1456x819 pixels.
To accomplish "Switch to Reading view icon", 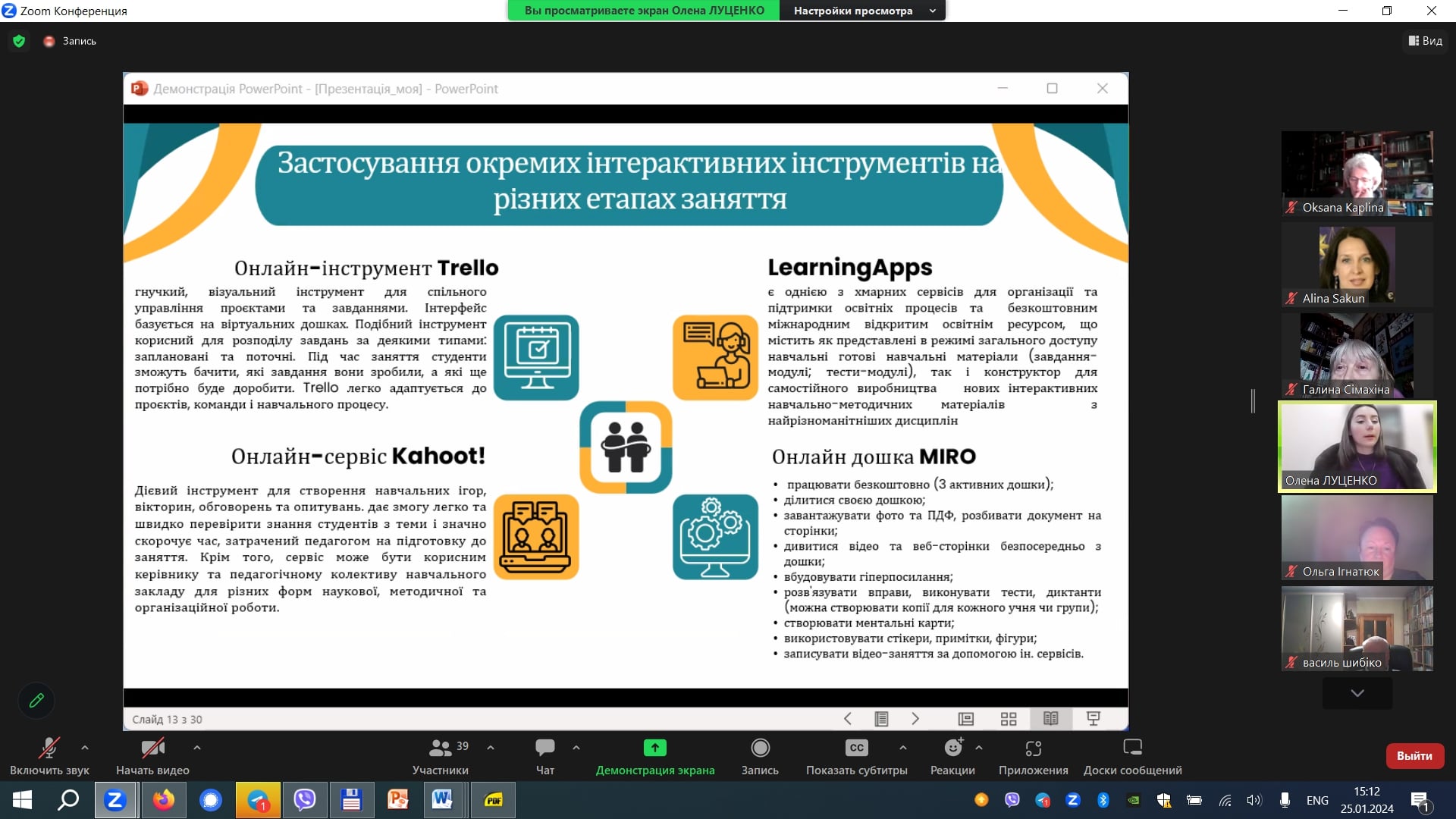I will 1050,718.
